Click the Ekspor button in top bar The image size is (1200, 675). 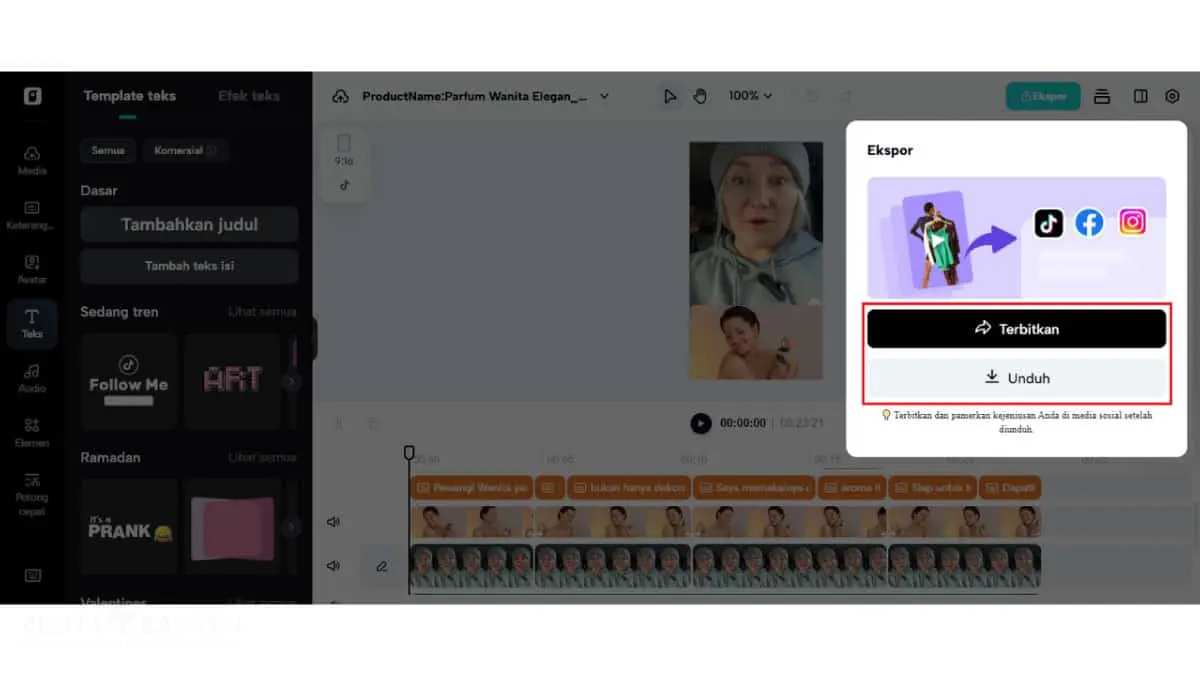1043,96
